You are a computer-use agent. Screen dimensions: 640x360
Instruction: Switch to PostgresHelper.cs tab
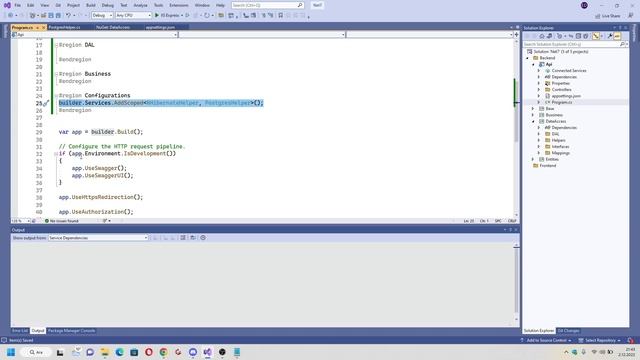pyautogui.click(x=64, y=27)
